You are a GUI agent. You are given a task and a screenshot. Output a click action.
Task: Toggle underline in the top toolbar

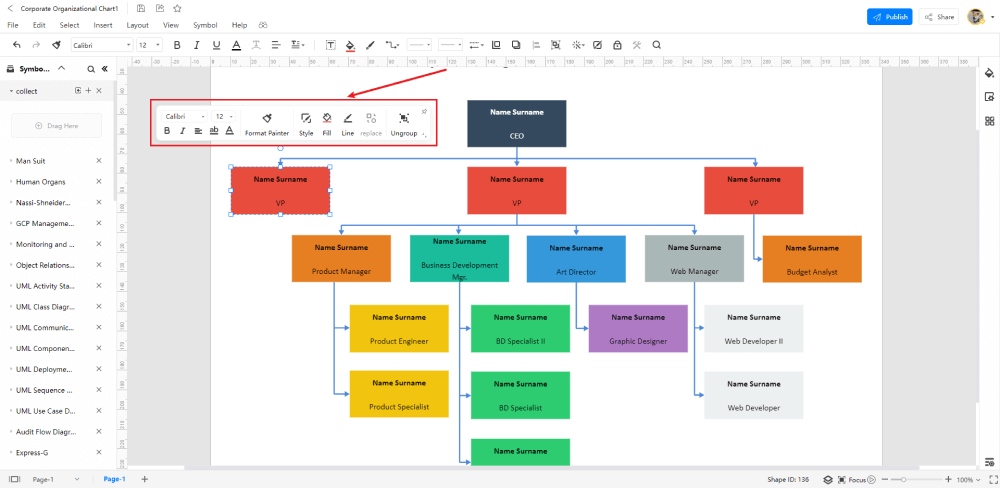(216, 45)
